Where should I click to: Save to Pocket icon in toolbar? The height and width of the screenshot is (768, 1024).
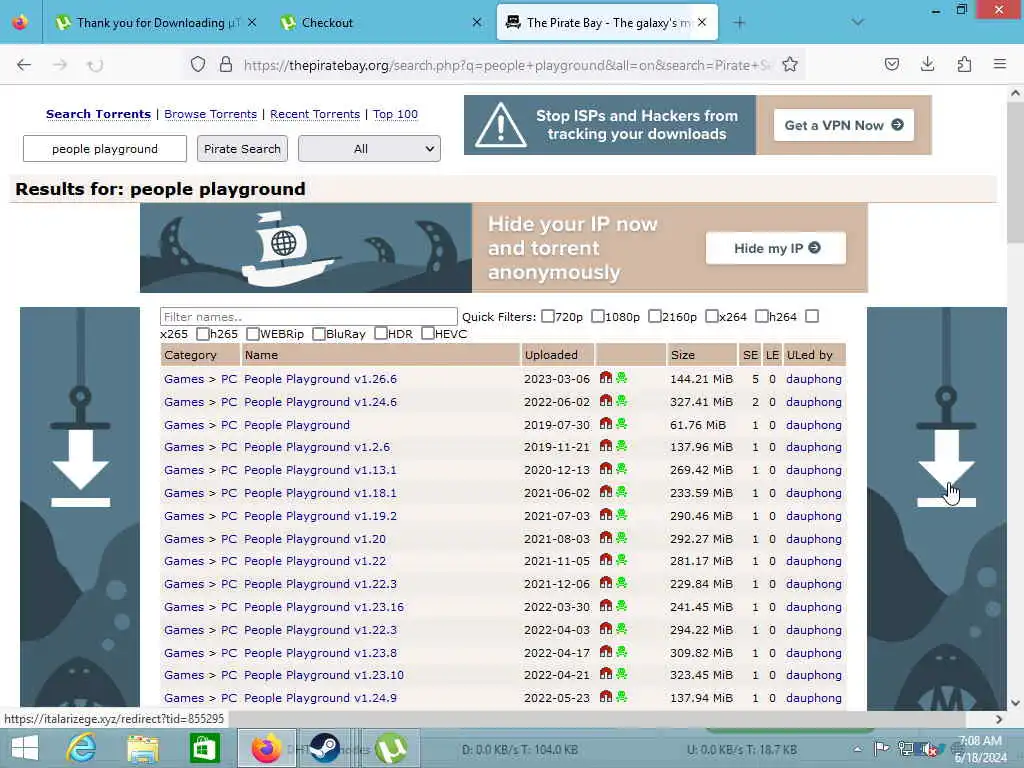pos(891,64)
